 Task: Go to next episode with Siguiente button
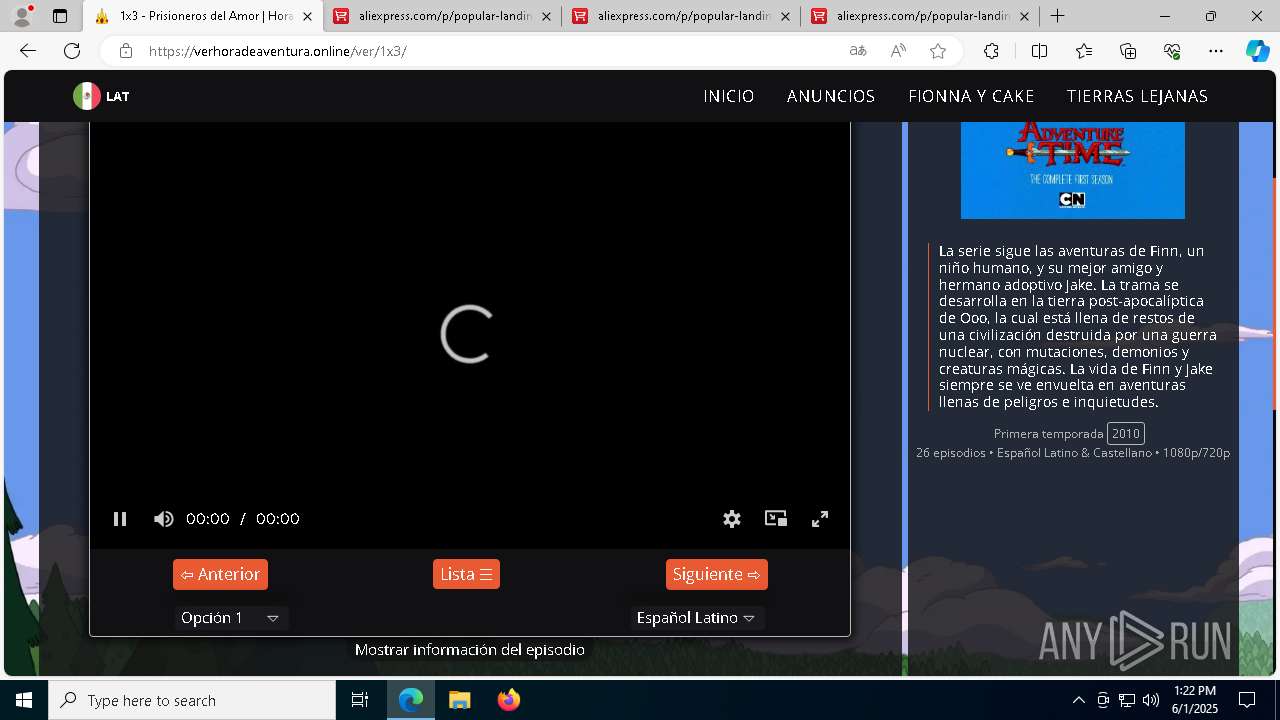(x=717, y=574)
